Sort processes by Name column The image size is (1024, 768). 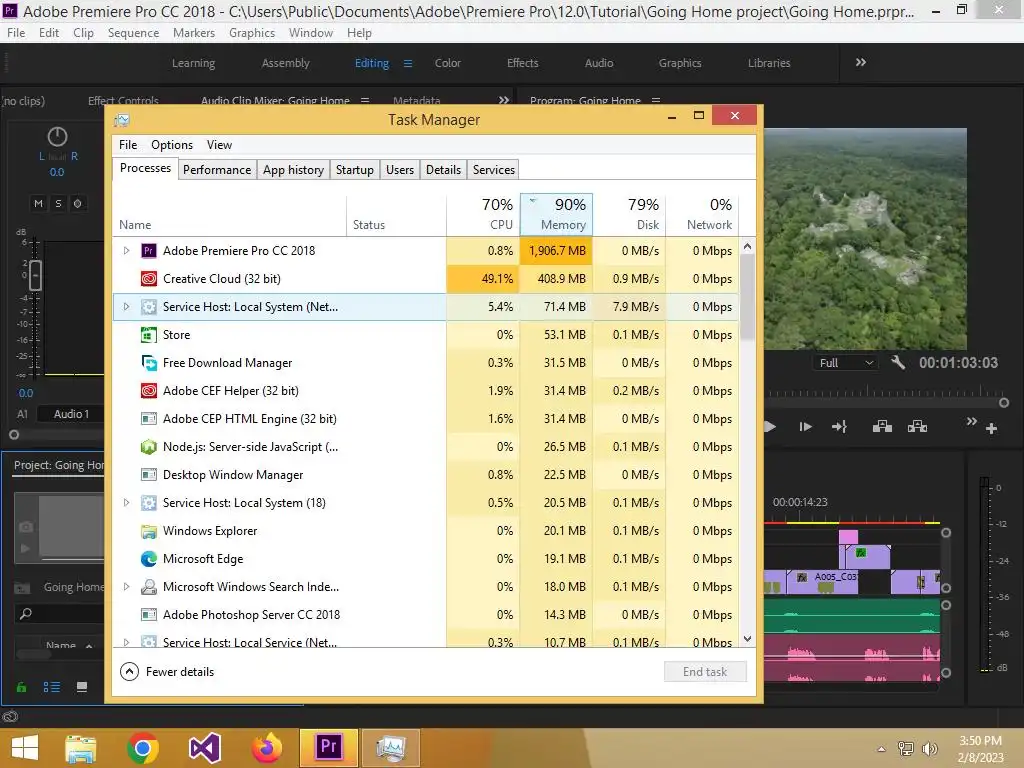pos(229,214)
